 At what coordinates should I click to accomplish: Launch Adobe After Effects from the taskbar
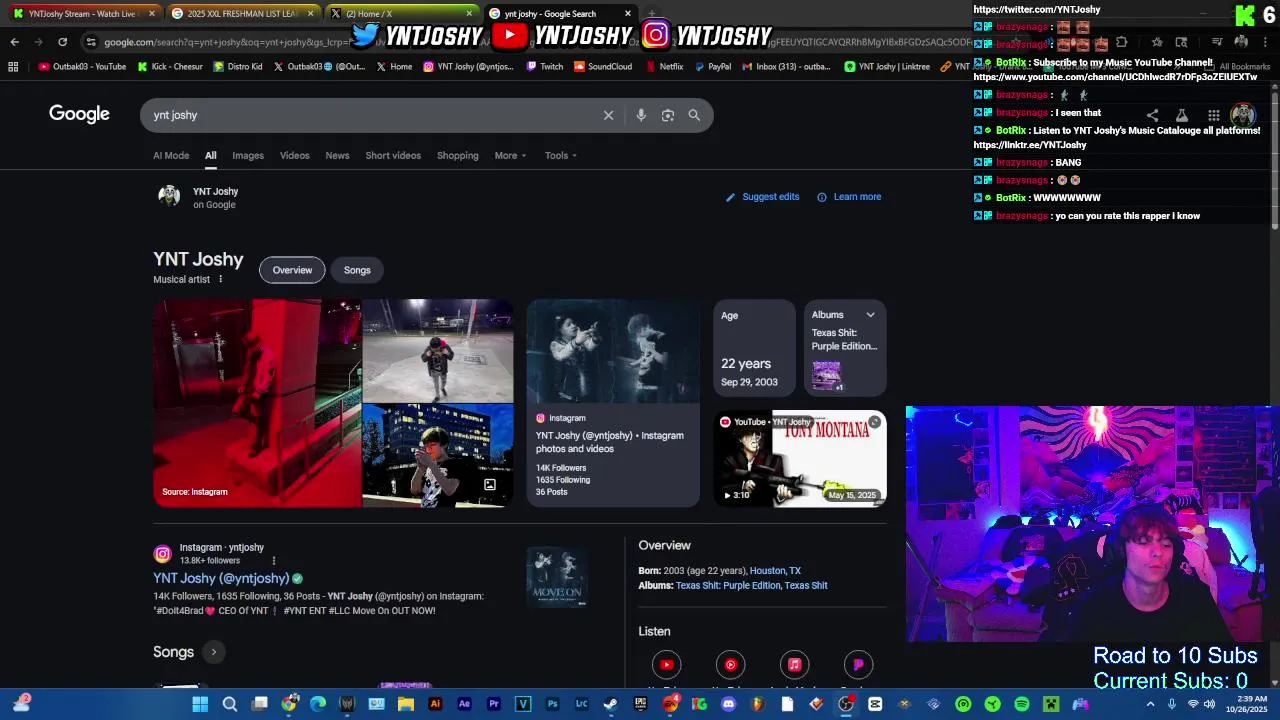pyautogui.click(x=464, y=704)
